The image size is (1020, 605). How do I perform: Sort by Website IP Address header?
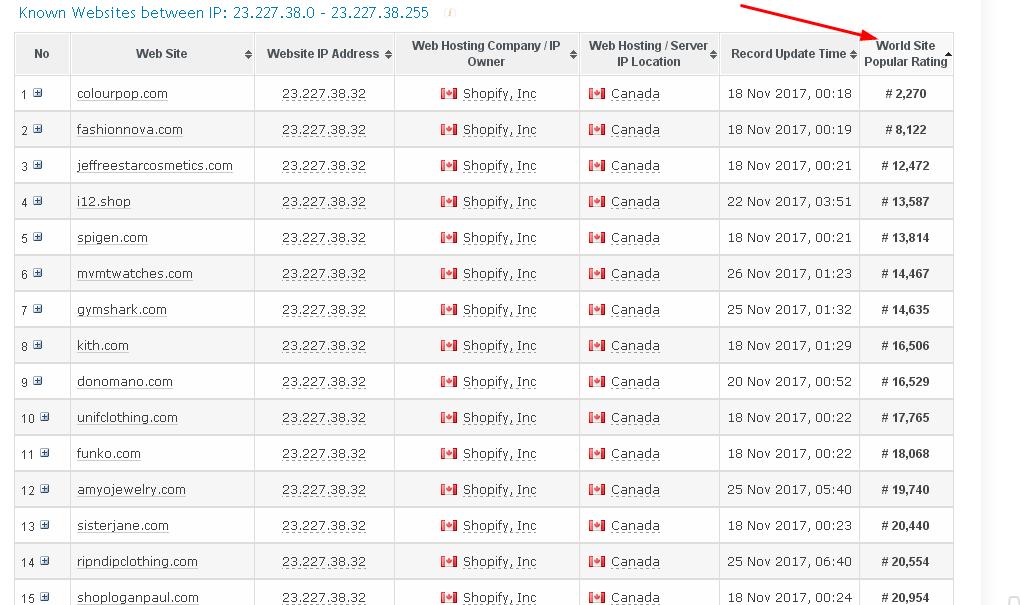click(323, 54)
